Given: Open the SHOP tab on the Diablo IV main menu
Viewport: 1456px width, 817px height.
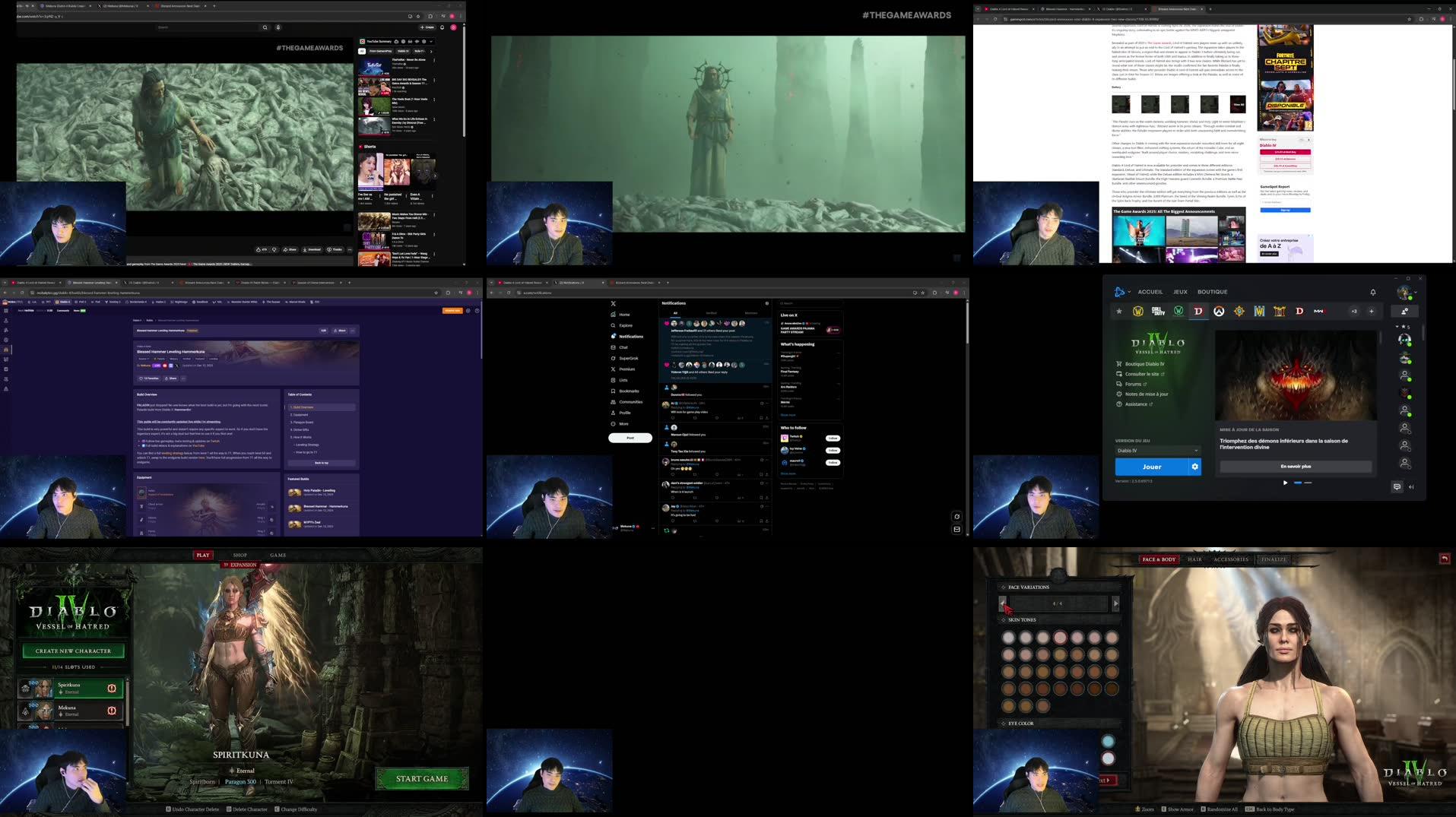Looking at the screenshot, I should tap(239, 555).
